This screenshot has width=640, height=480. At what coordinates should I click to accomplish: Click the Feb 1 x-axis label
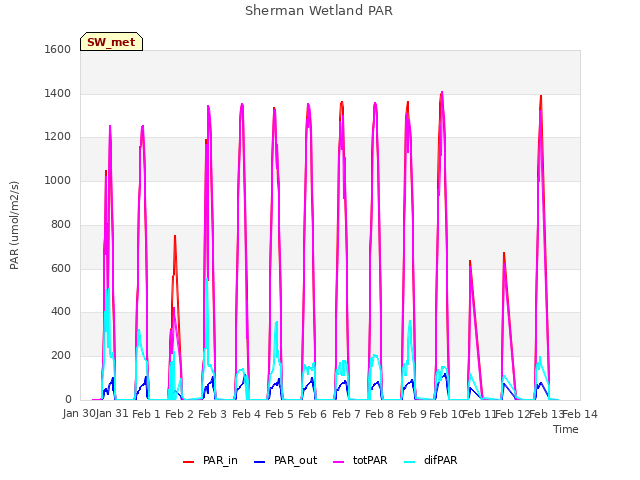[147, 414]
